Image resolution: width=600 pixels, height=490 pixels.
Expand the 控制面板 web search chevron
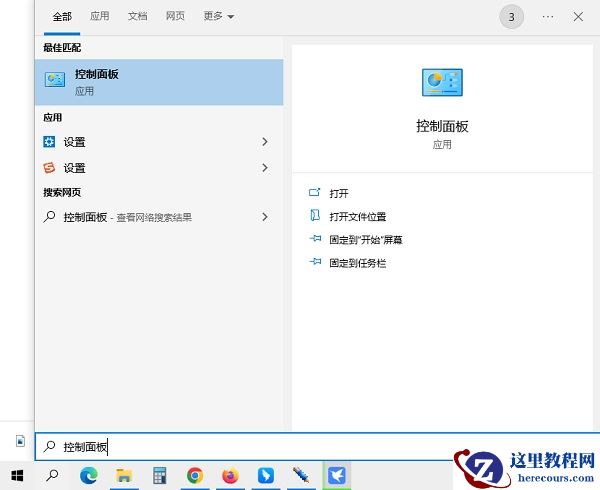coord(265,217)
